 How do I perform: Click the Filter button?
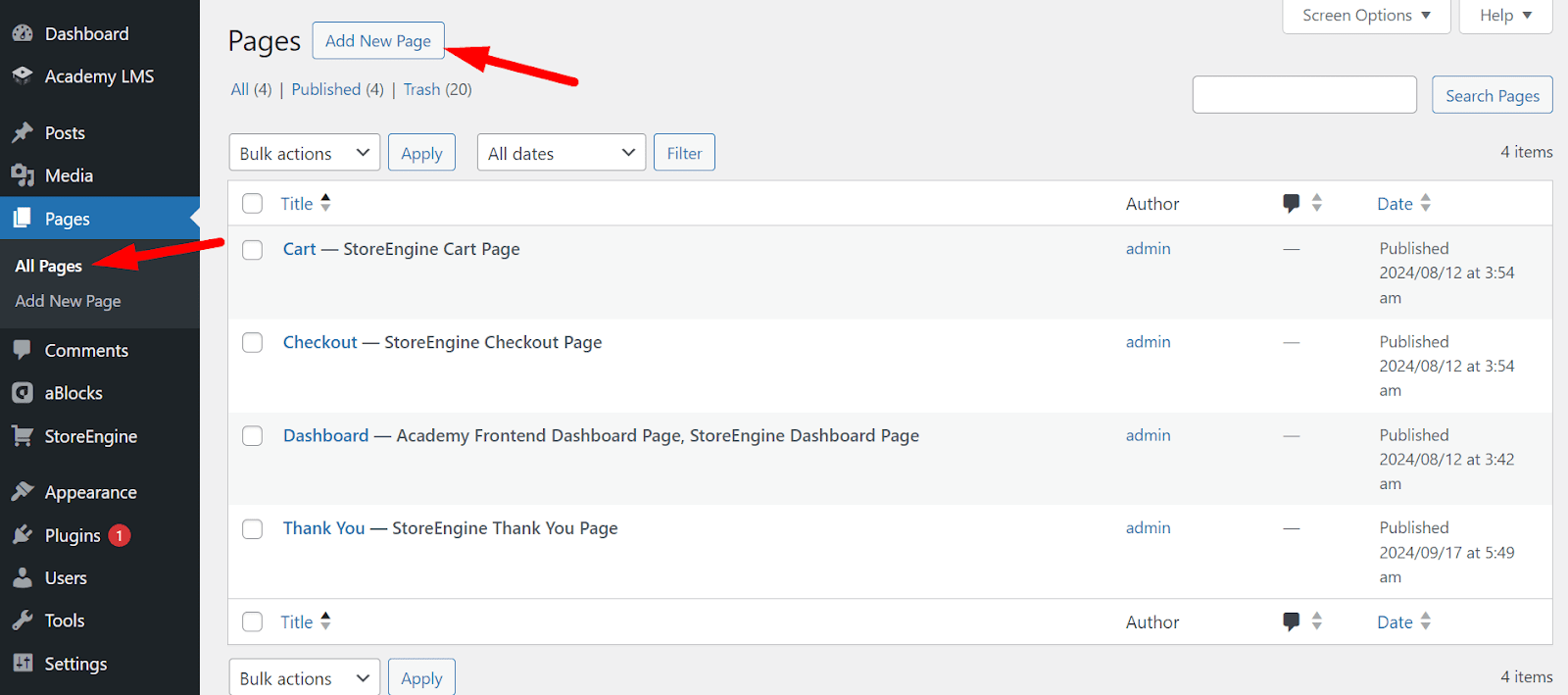coord(684,153)
